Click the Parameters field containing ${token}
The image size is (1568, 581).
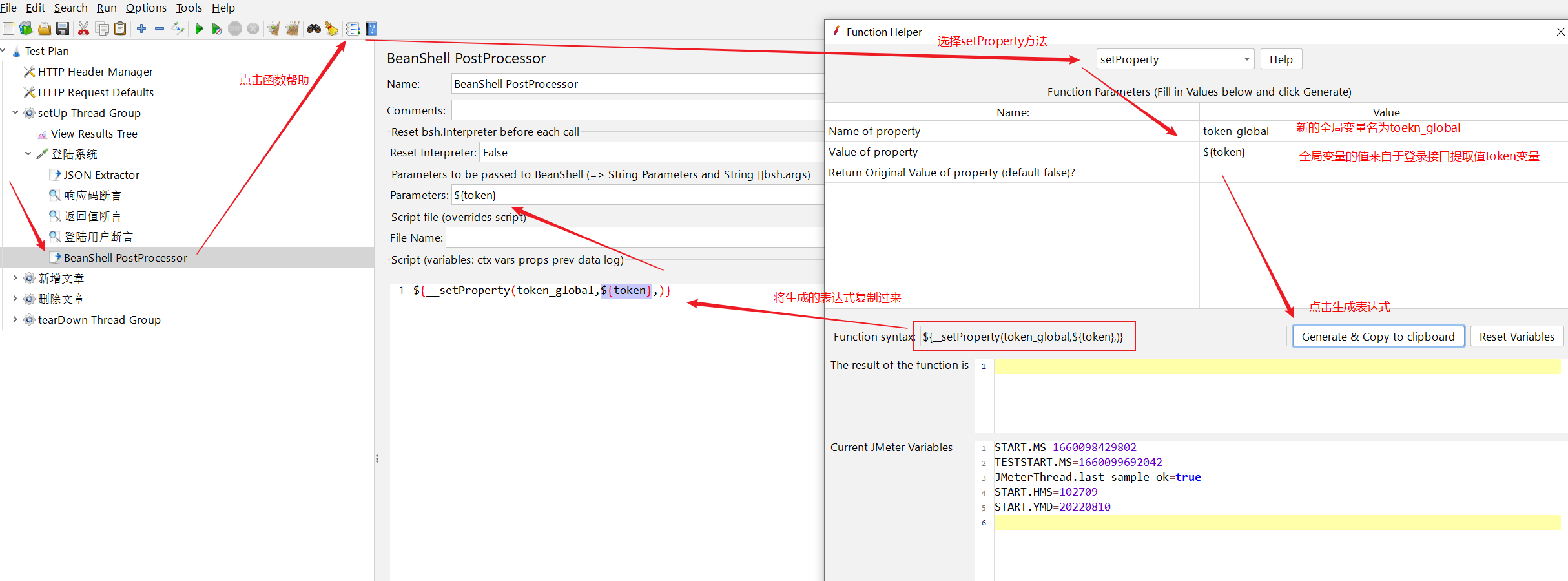pos(636,195)
